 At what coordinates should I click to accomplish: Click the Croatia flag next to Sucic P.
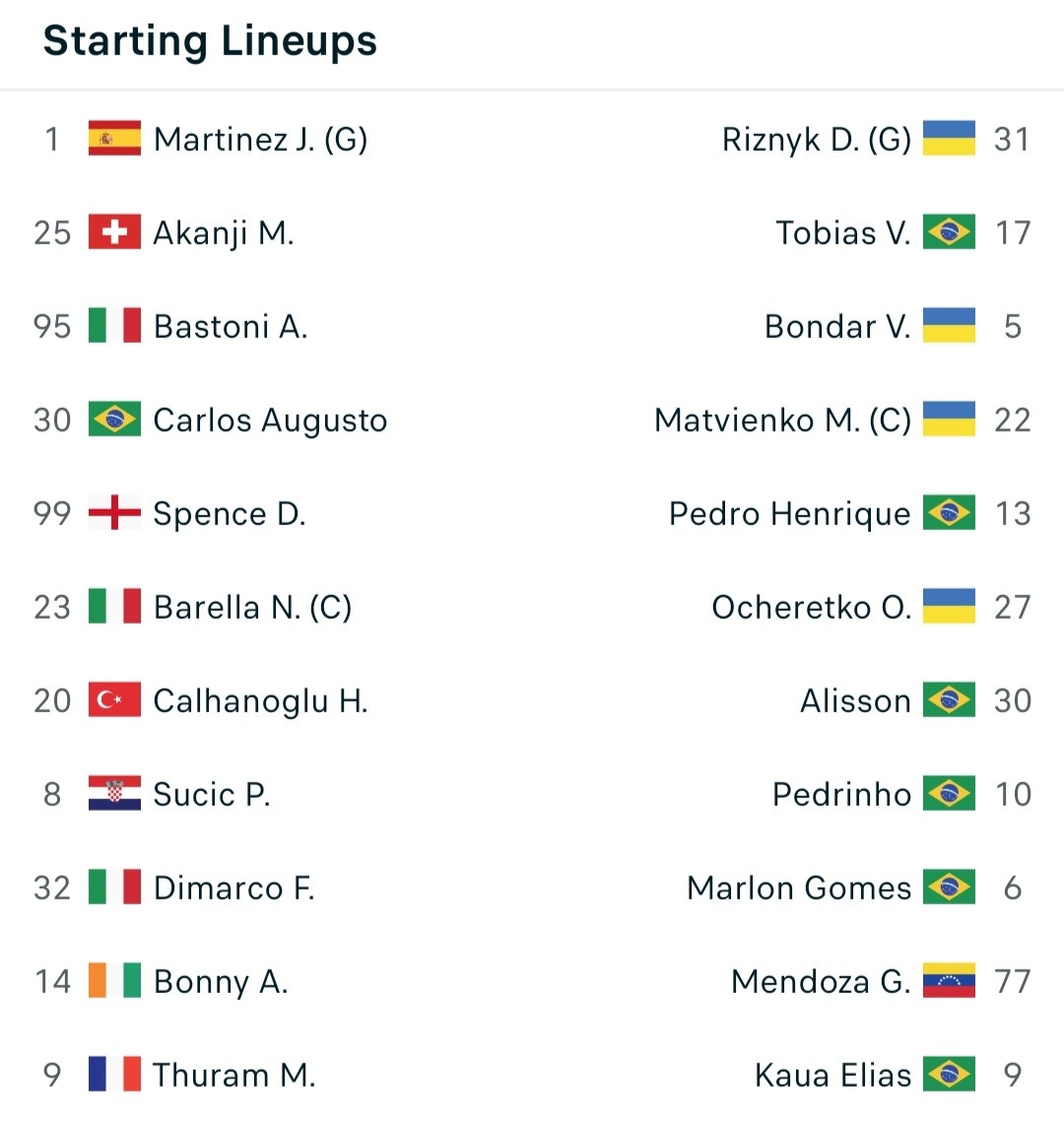(x=114, y=793)
